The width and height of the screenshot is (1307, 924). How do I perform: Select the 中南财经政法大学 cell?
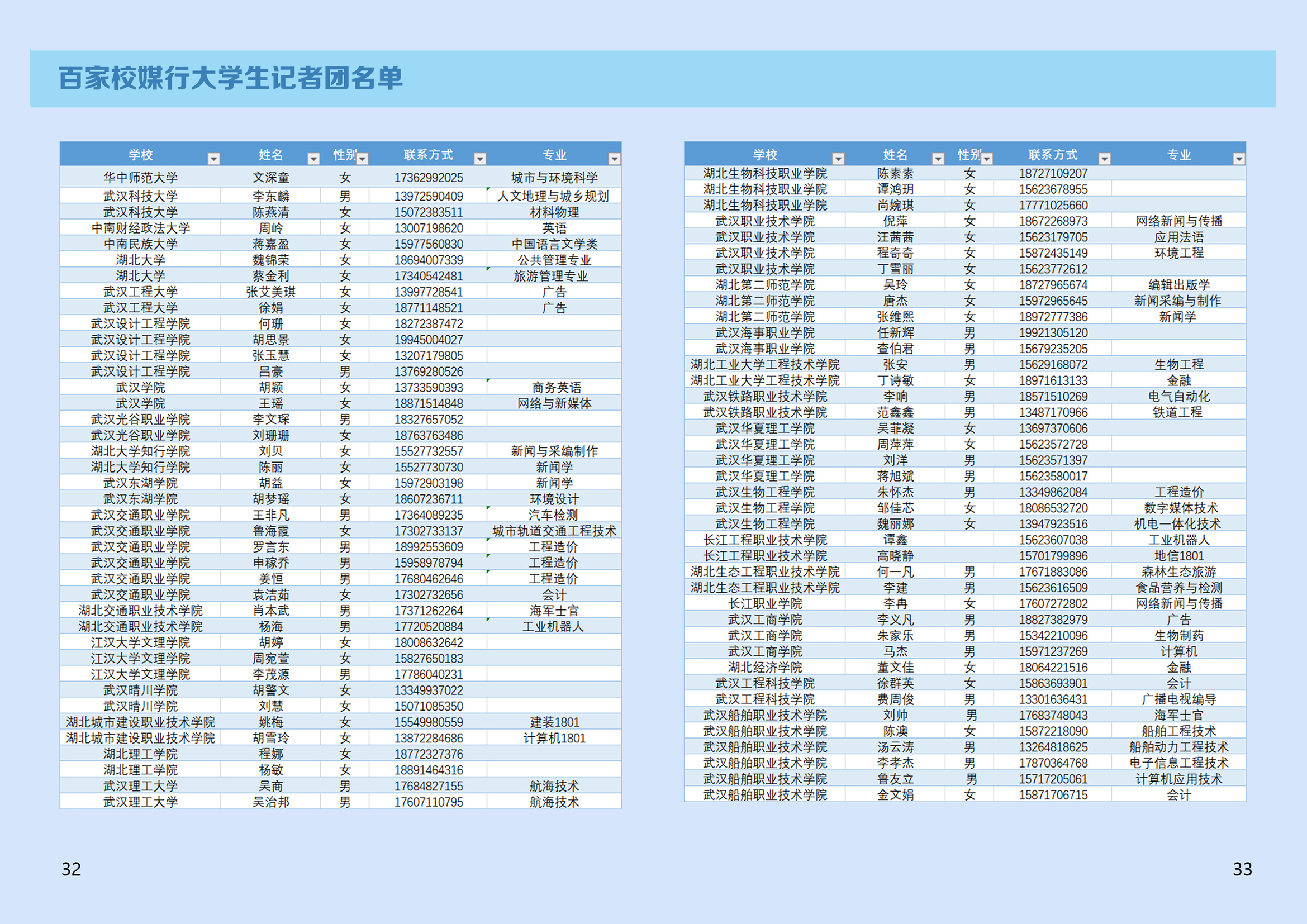pos(141,227)
